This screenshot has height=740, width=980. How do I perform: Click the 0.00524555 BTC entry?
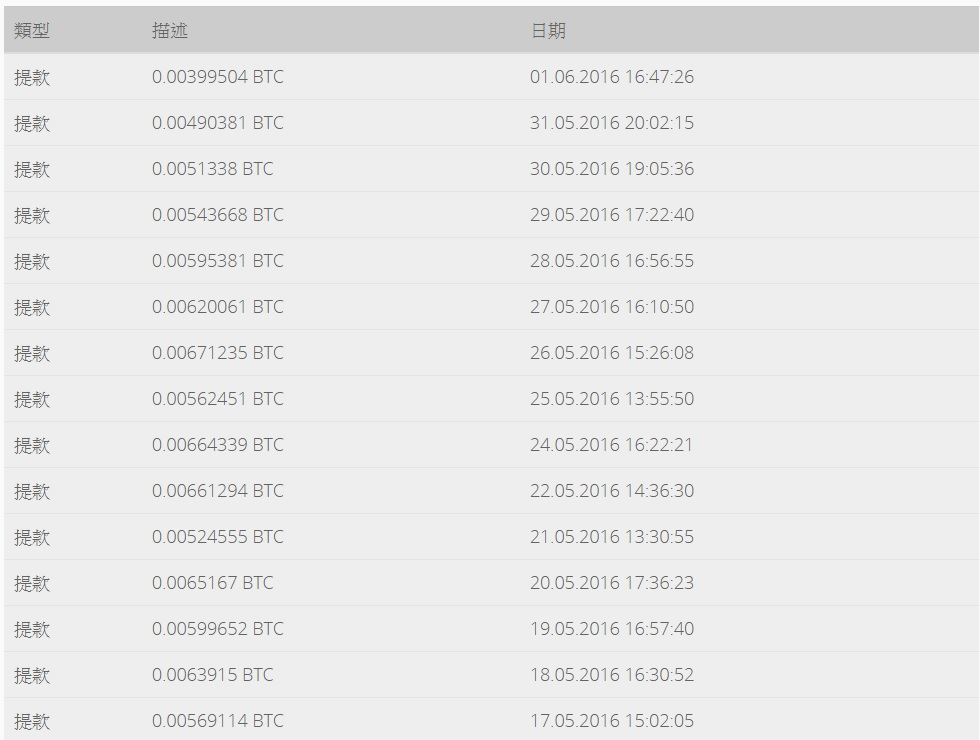click(218, 537)
